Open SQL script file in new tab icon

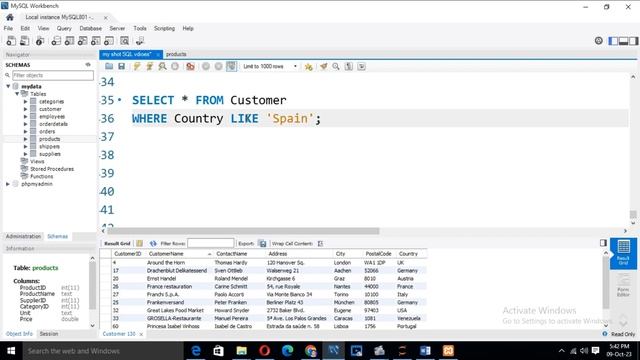click(x=24, y=41)
